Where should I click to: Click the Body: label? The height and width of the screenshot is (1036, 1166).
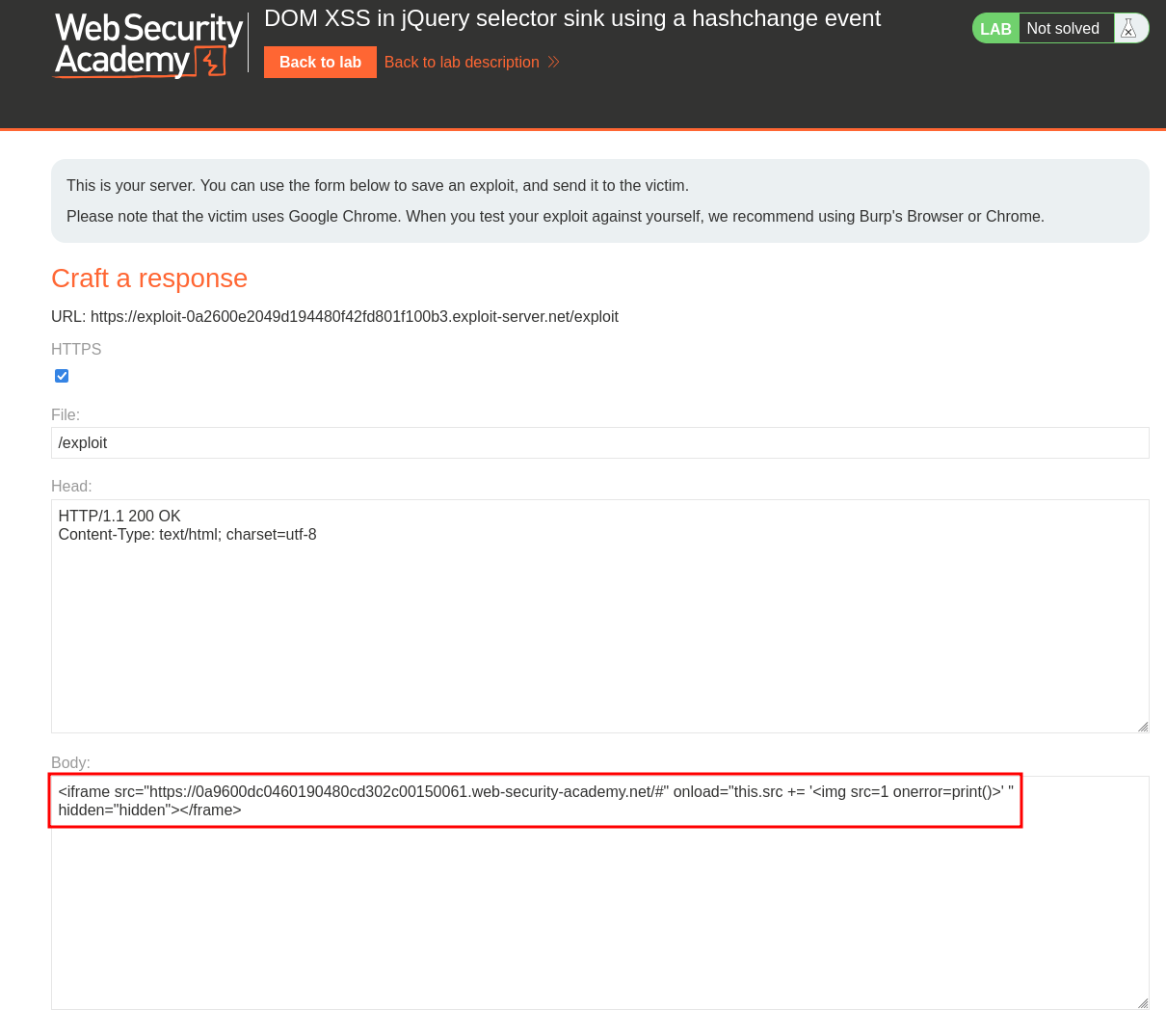pos(70,763)
